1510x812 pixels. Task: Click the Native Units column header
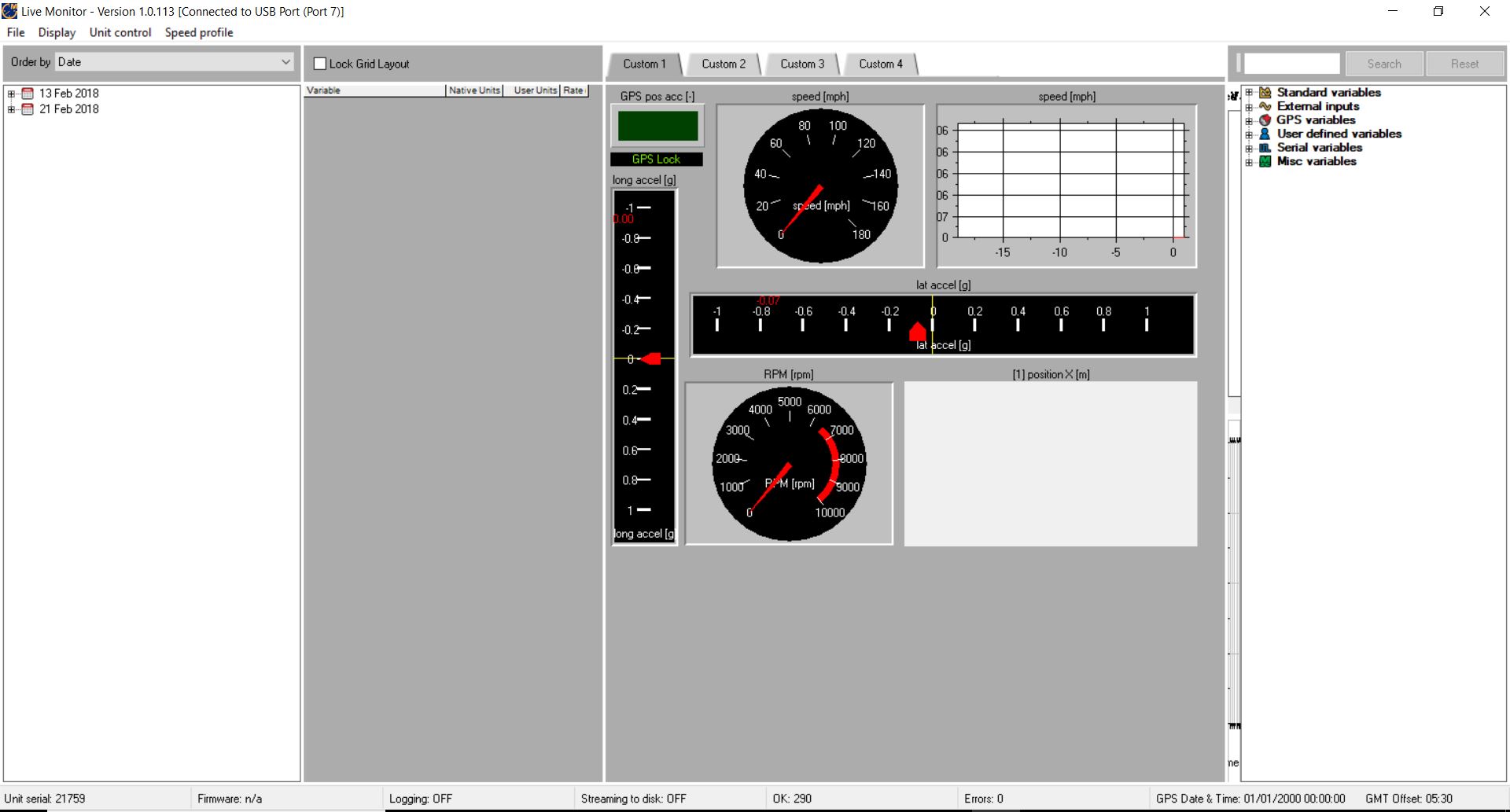pyautogui.click(x=474, y=90)
